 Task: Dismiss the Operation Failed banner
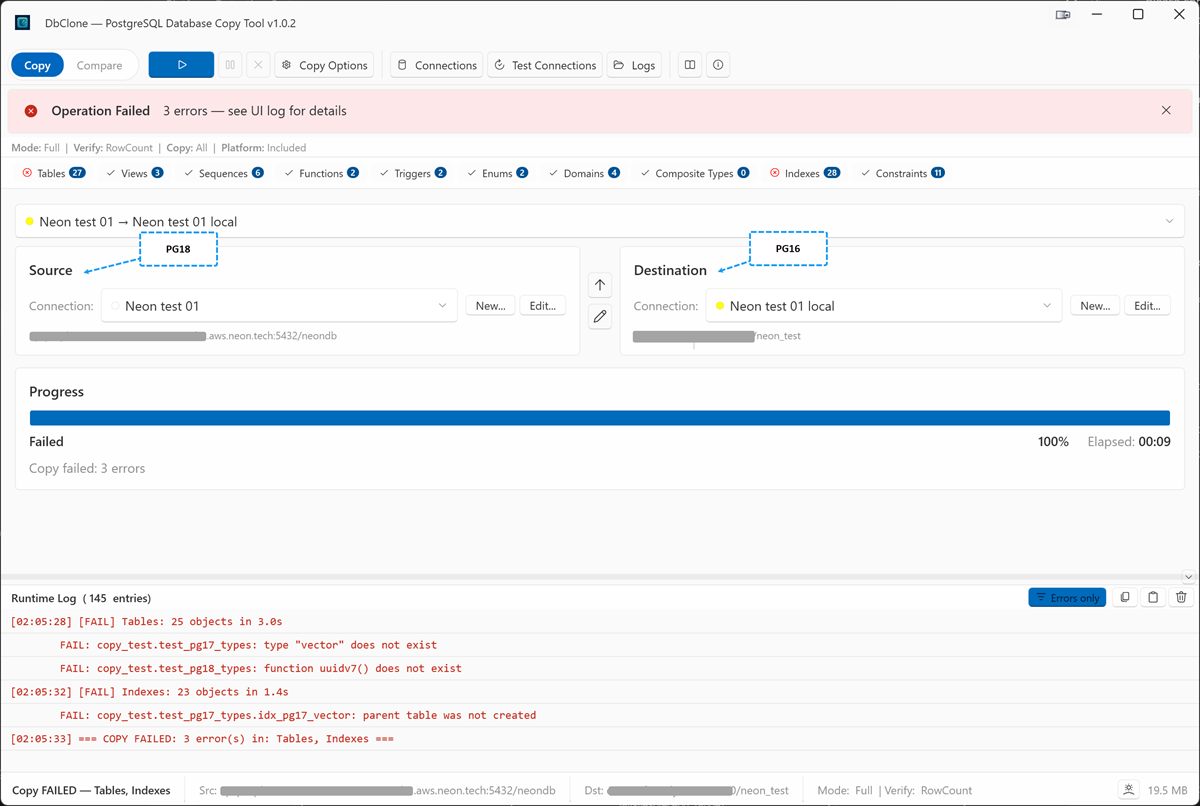1166,110
